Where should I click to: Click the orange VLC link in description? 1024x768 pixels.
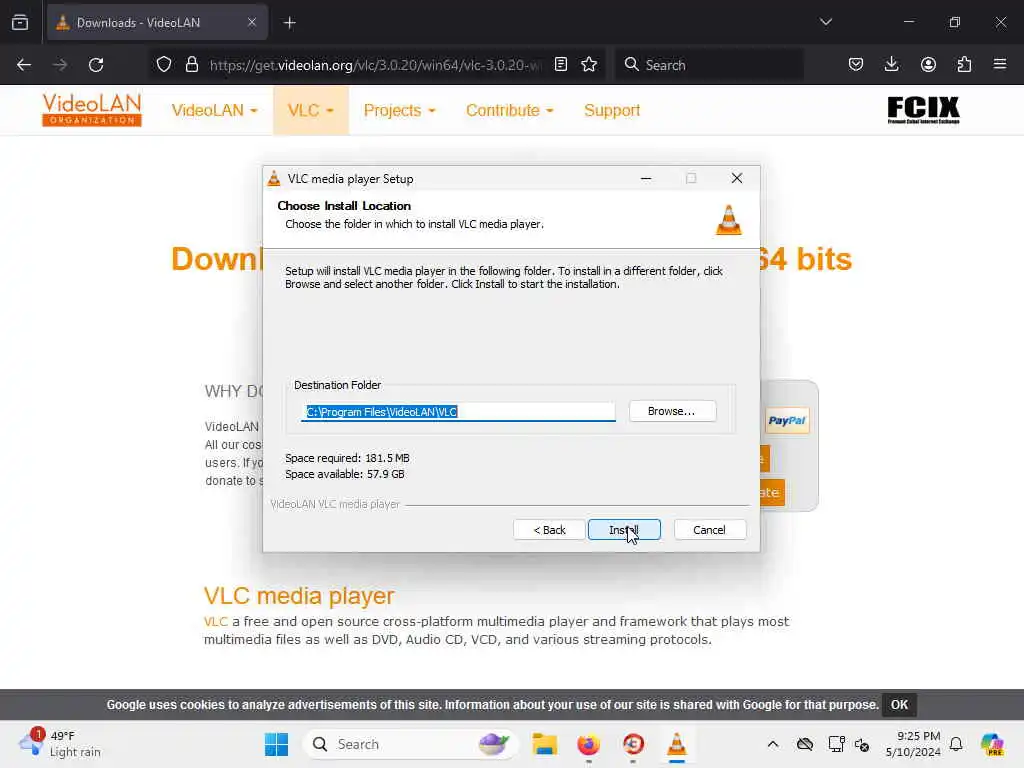tap(216, 621)
